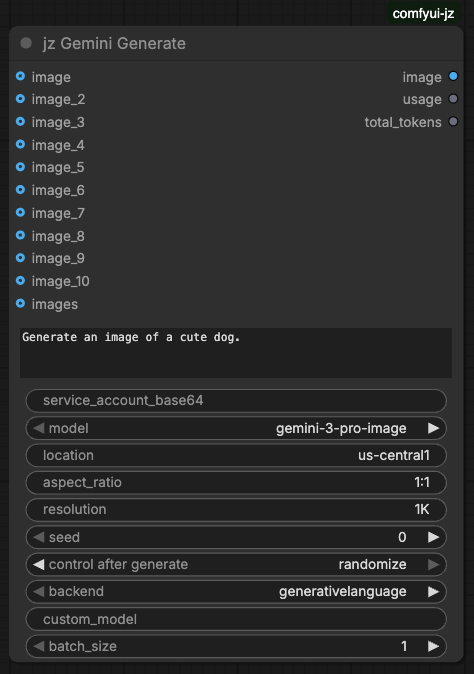474x674 pixels.
Task: Open the control after generate randomize selector
Action: click(x=236, y=564)
